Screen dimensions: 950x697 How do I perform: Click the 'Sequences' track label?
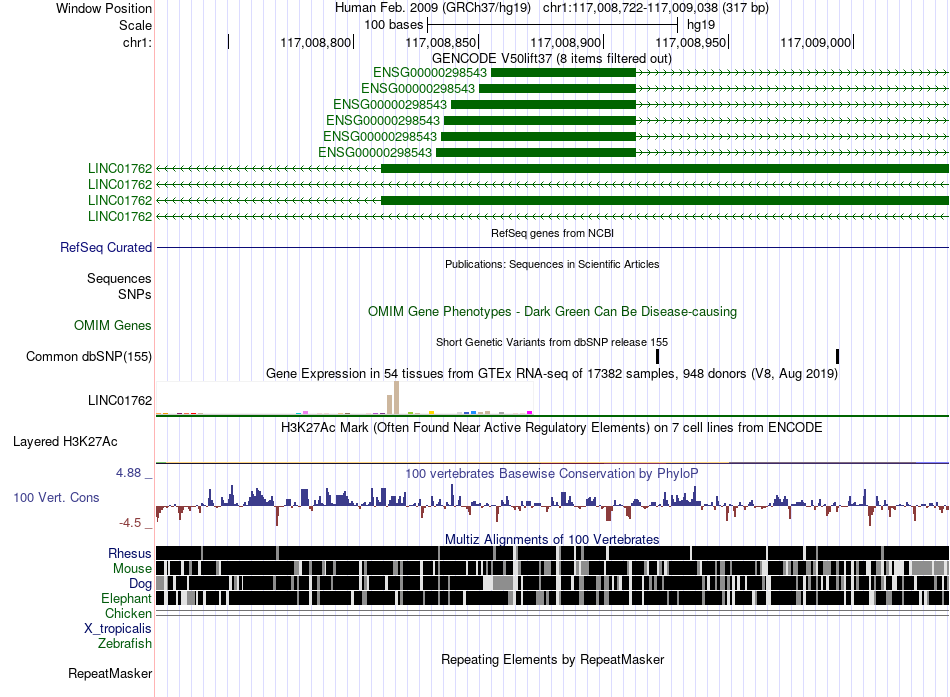click(x=119, y=278)
